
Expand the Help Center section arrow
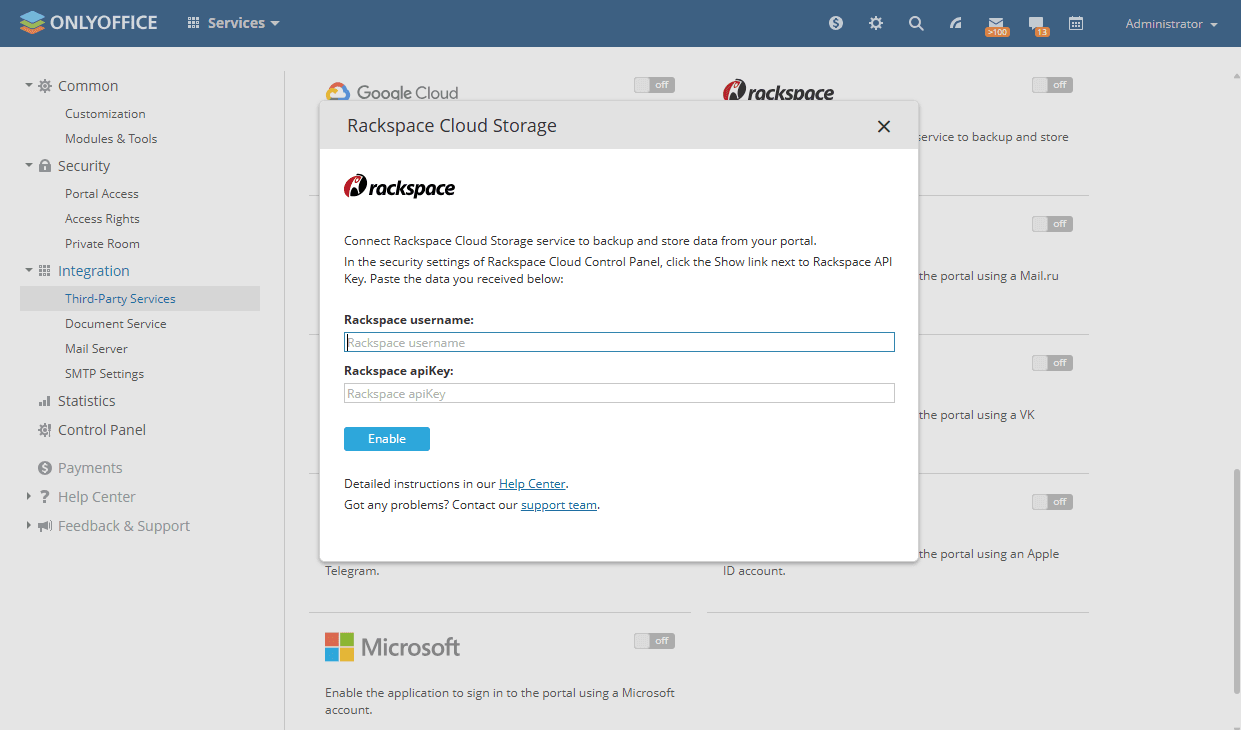pos(29,496)
